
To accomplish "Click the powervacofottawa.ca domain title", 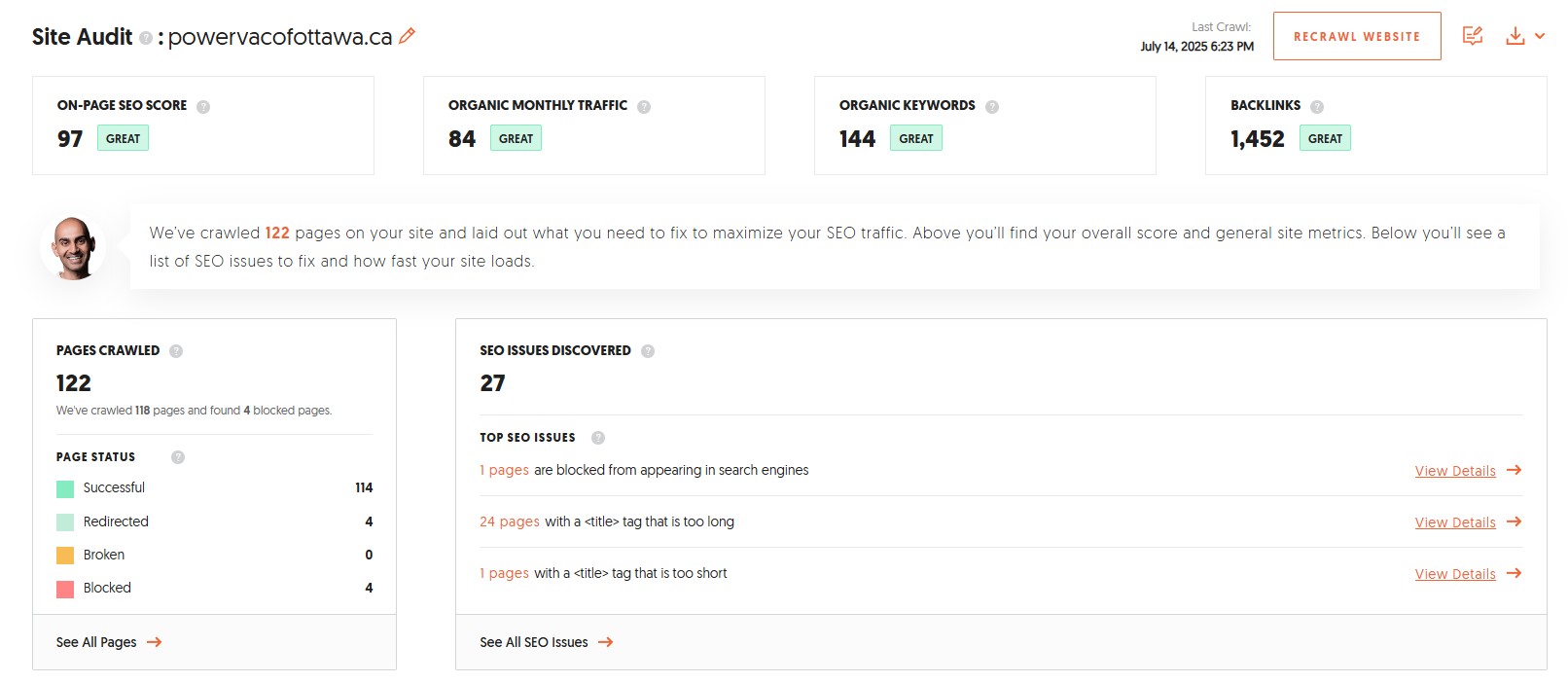I will (x=280, y=37).
